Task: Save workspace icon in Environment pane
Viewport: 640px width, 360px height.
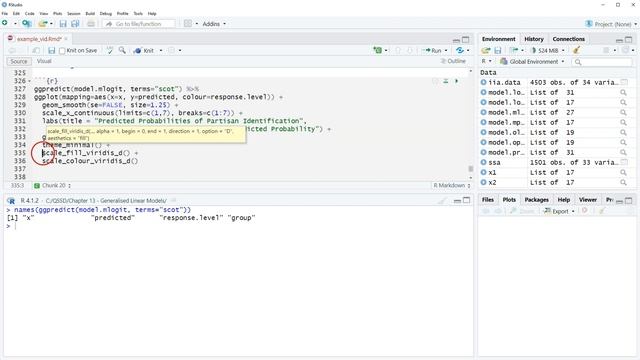Action: tap(498, 51)
